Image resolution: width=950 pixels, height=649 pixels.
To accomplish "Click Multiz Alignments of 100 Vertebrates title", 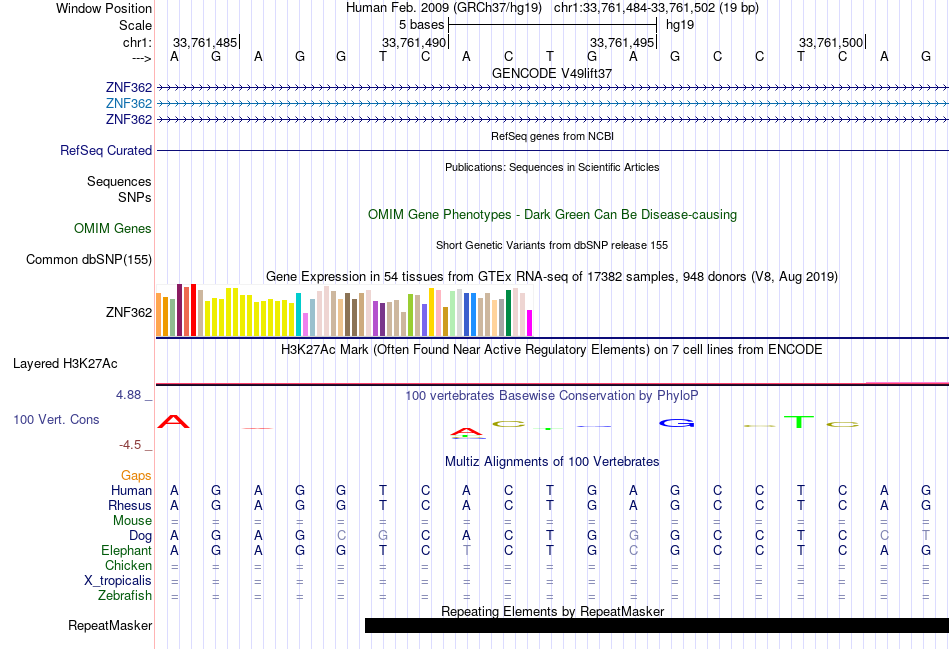I will pos(552,462).
